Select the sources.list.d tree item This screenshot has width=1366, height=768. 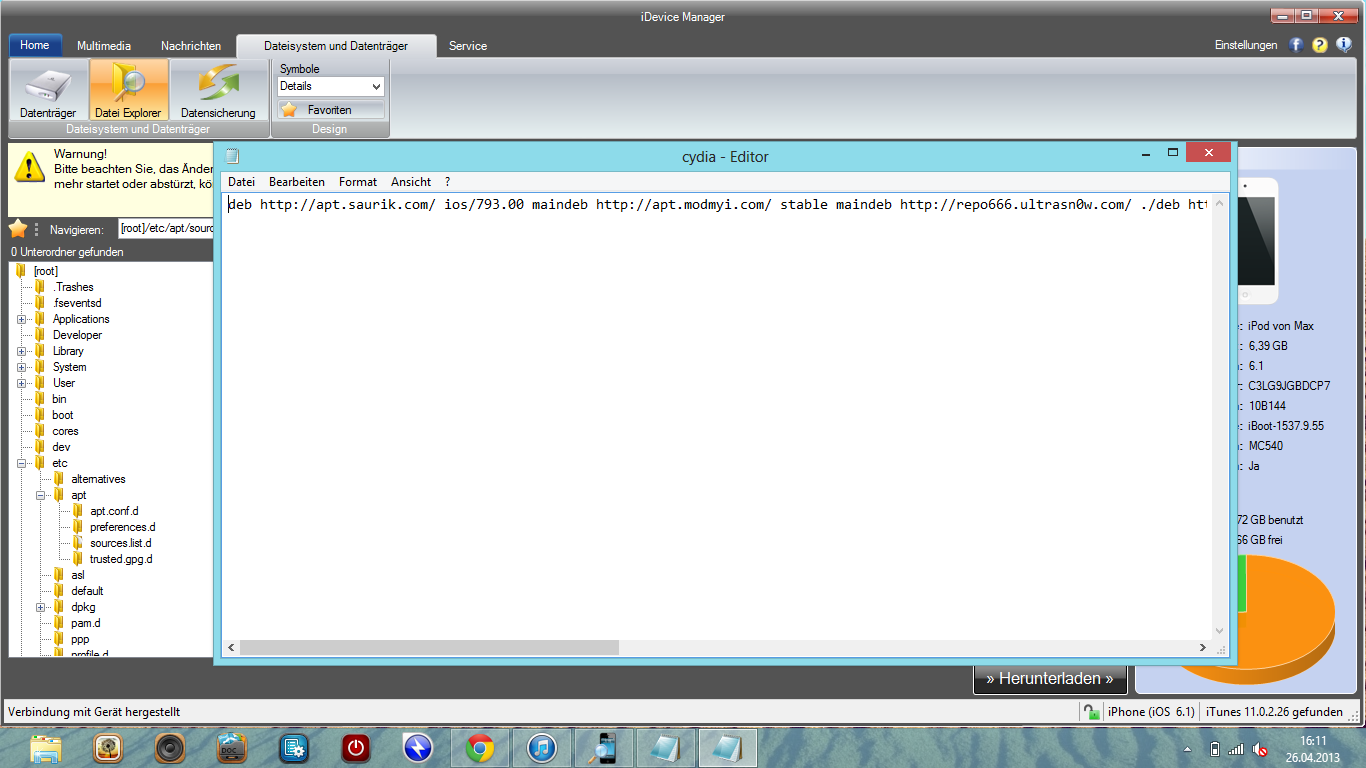coord(120,543)
